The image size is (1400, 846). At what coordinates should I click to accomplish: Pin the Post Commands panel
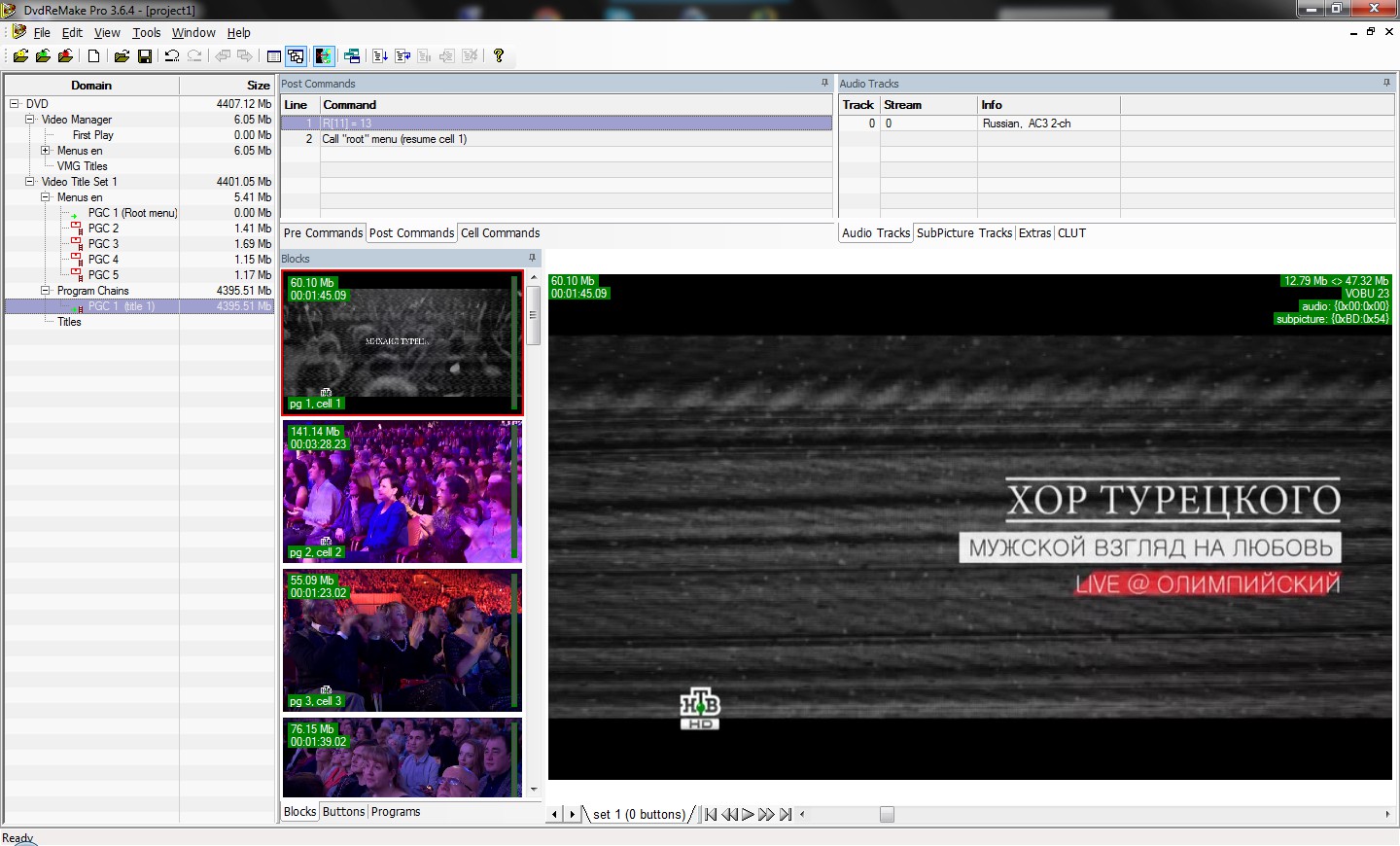pyautogui.click(x=824, y=84)
